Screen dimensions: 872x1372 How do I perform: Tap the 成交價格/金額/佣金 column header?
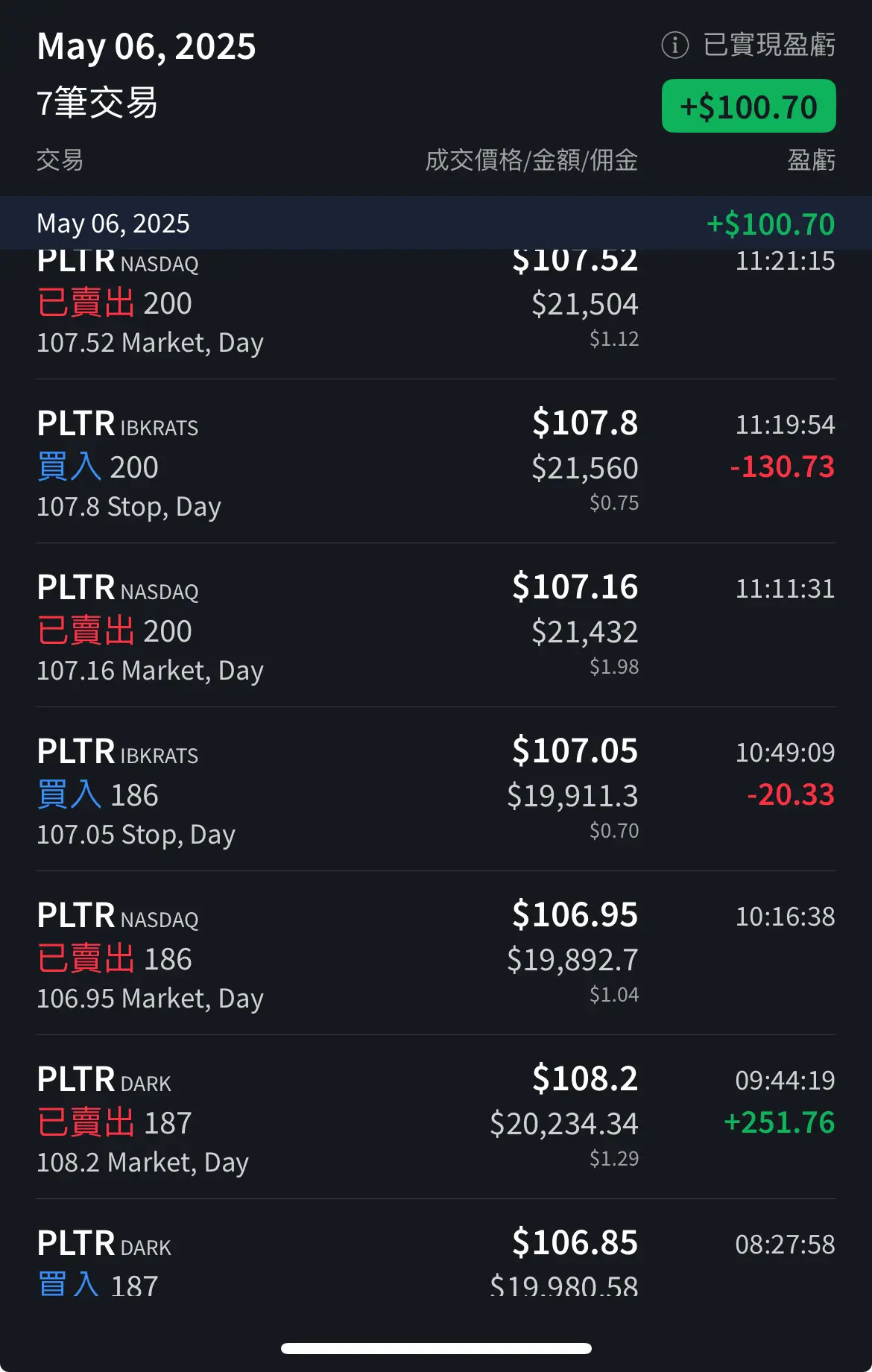pyautogui.click(x=531, y=160)
